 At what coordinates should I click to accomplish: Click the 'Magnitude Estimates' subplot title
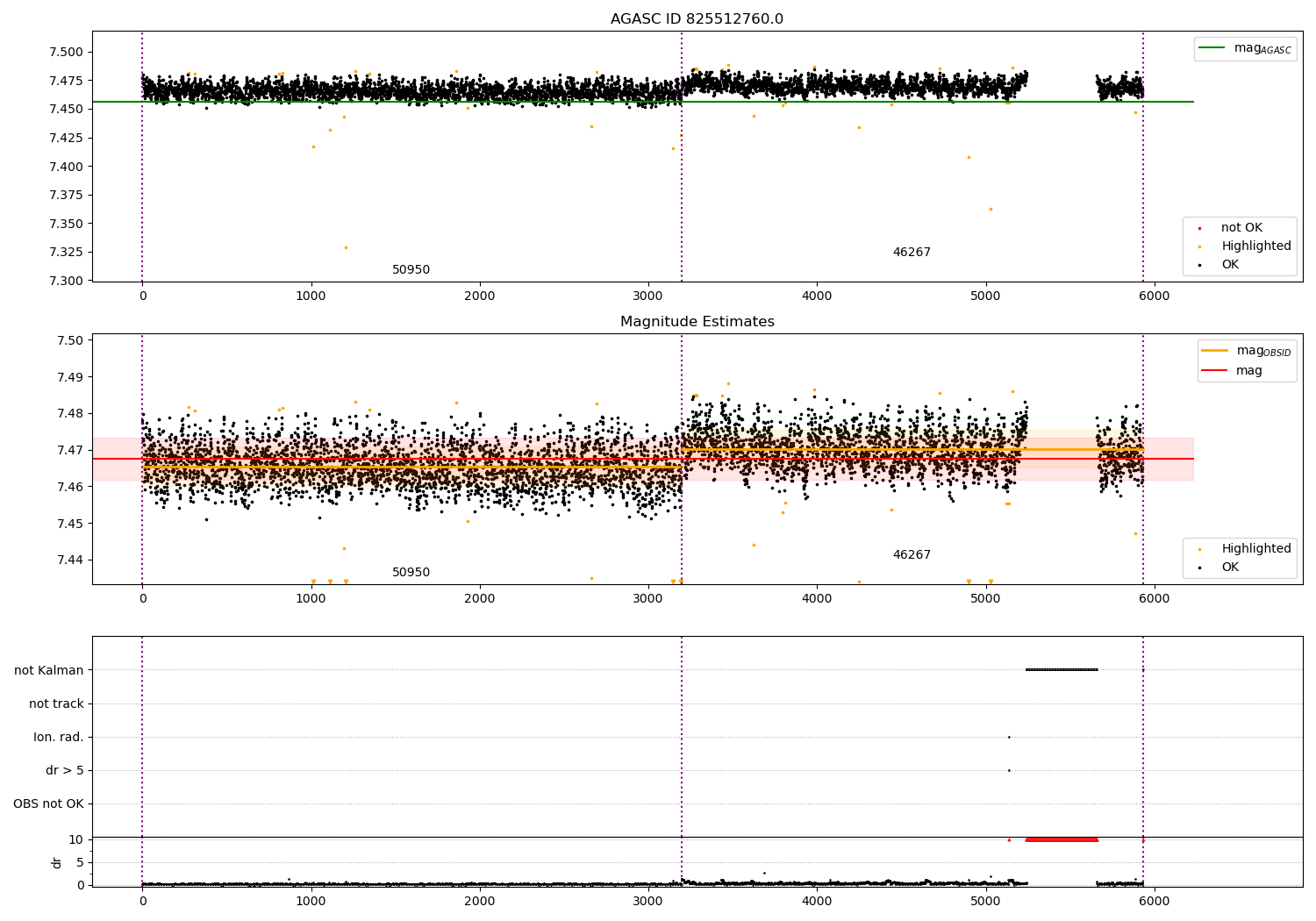click(697, 322)
